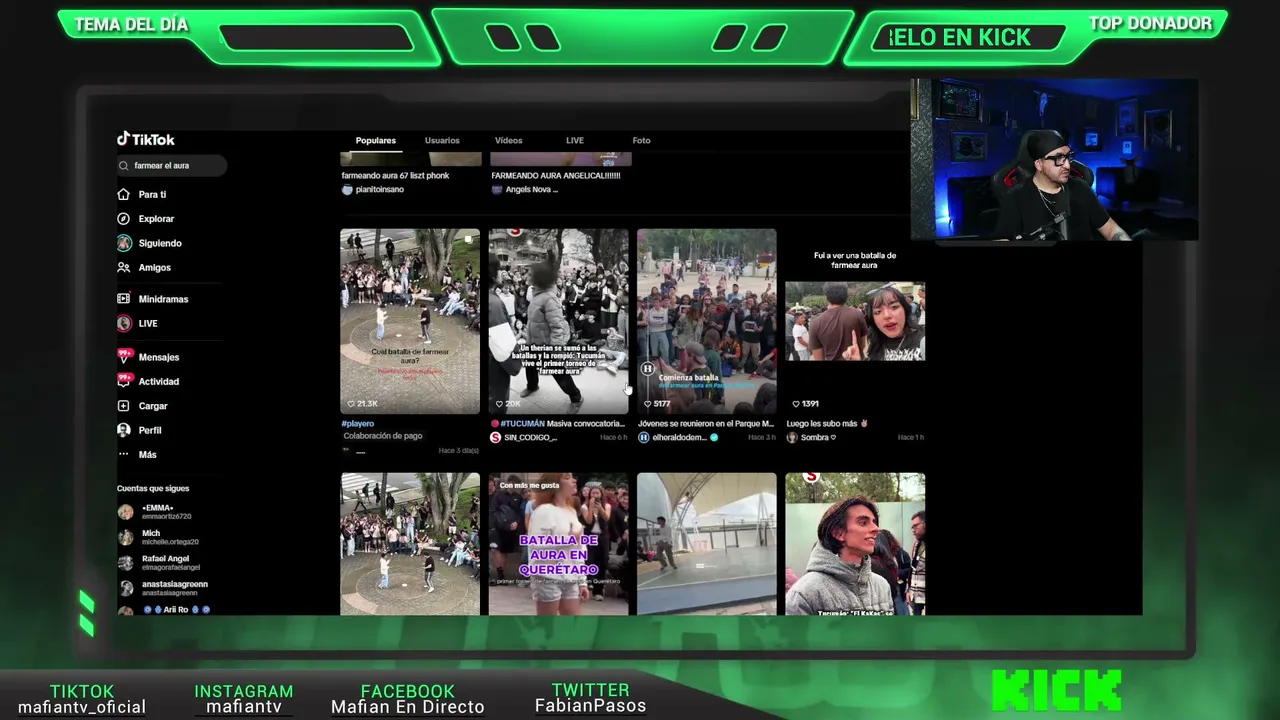
Task: Click 'Jóvenes se reunieron en el Parque' caption
Action: pyautogui.click(x=707, y=424)
